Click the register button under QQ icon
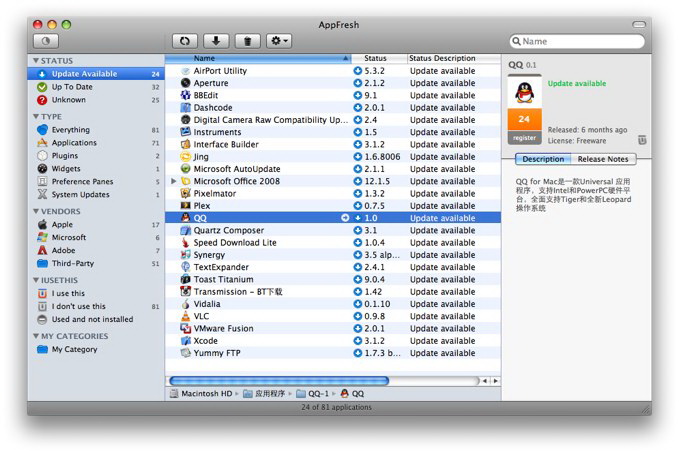This screenshot has width=679, height=453. pyautogui.click(x=524, y=138)
